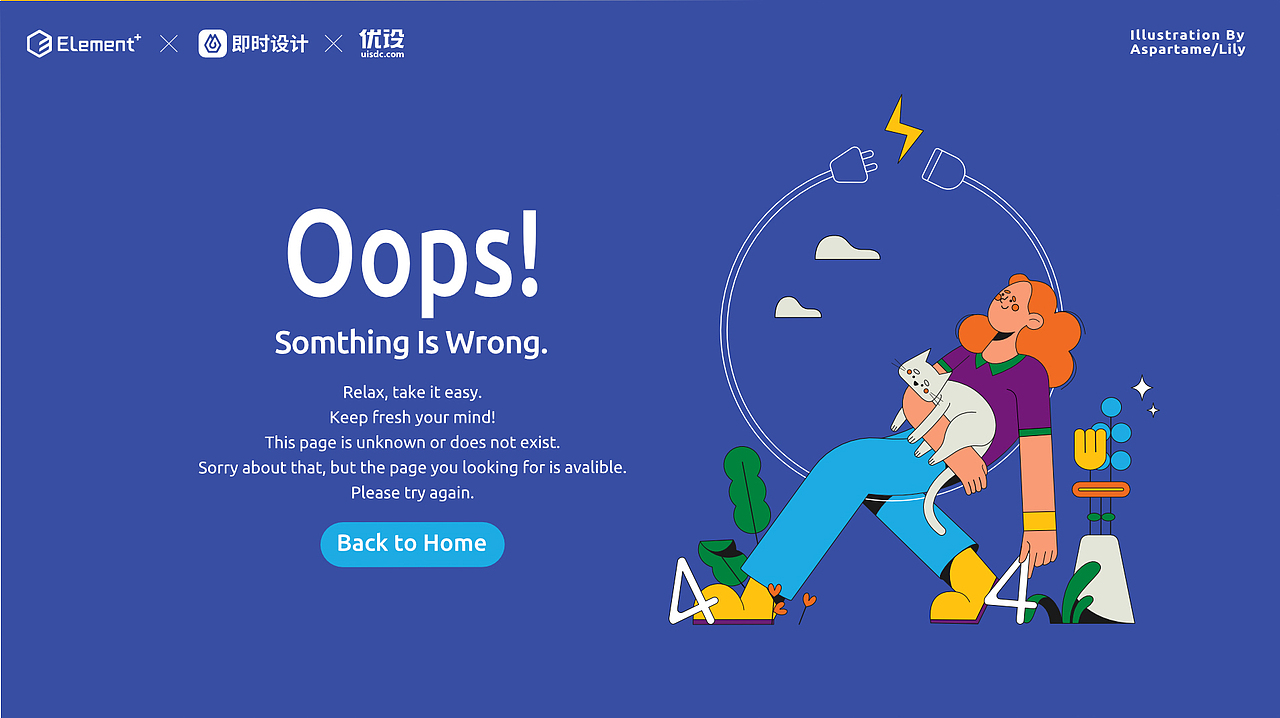Click the yellow tulip flower in vase
The image size is (1280, 718).
pos(1090,449)
